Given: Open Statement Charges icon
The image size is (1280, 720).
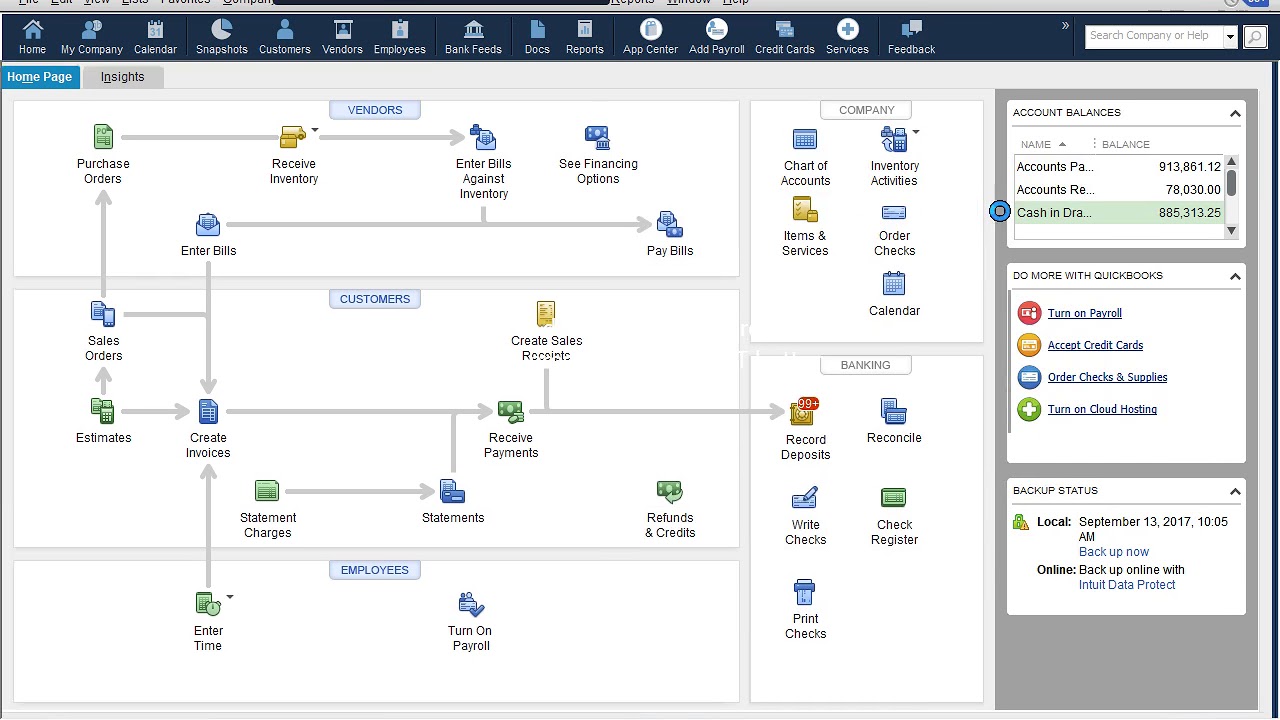Looking at the screenshot, I should (267, 491).
